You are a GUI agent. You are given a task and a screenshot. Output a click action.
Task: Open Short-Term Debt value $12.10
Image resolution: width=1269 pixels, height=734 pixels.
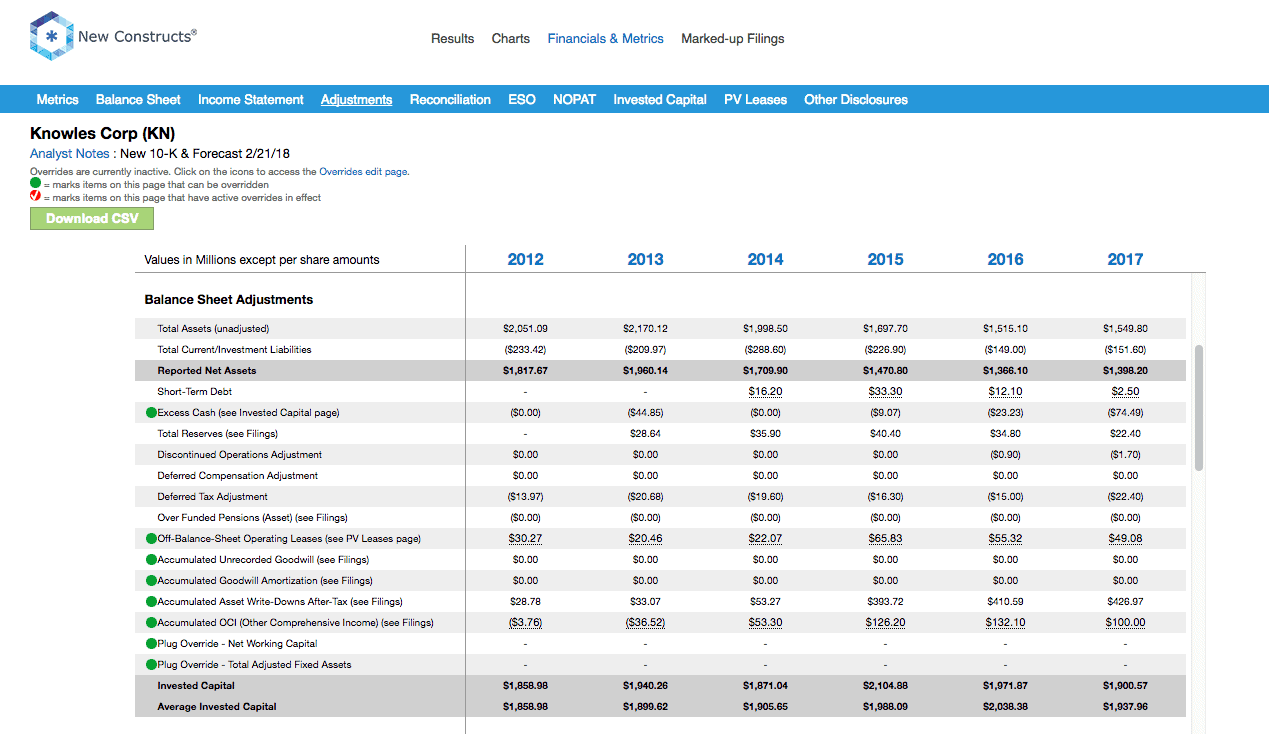click(1005, 392)
